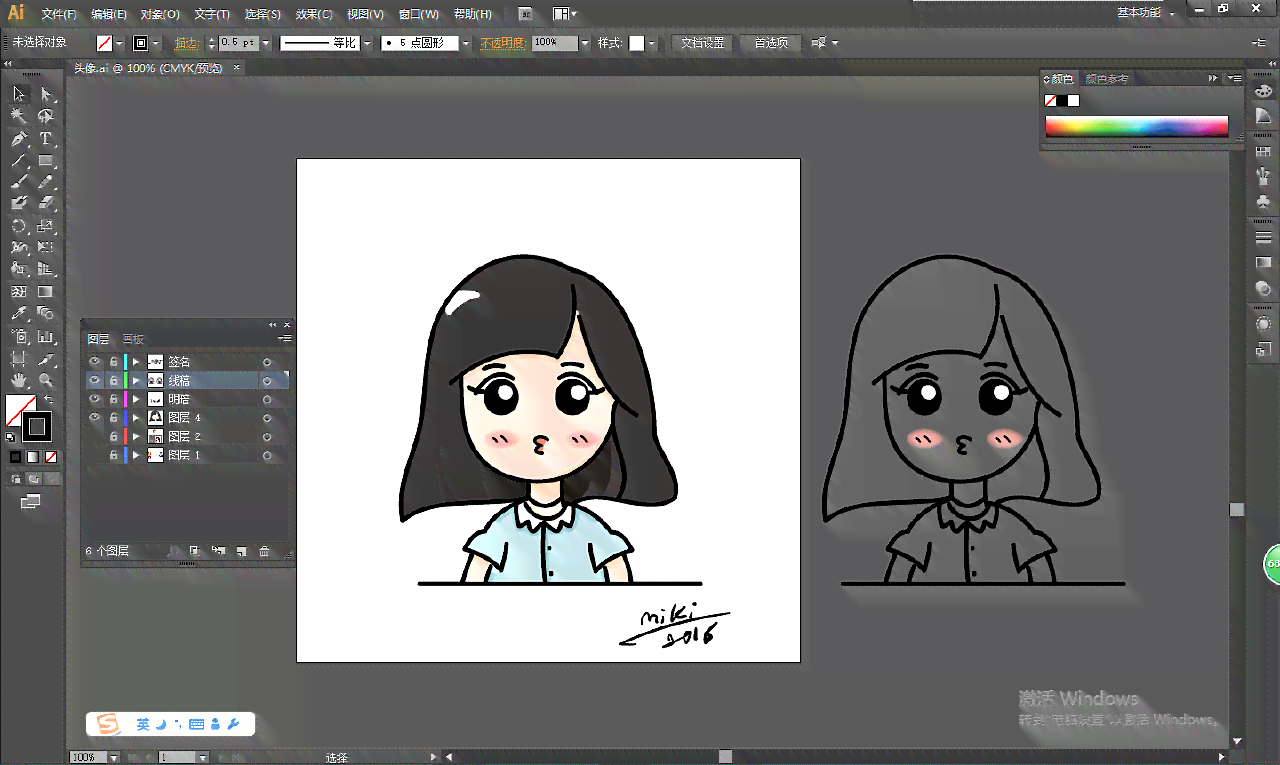This screenshot has width=1280, height=765.
Task: Select the Zoom magnifier tool
Action: pyautogui.click(x=46, y=380)
